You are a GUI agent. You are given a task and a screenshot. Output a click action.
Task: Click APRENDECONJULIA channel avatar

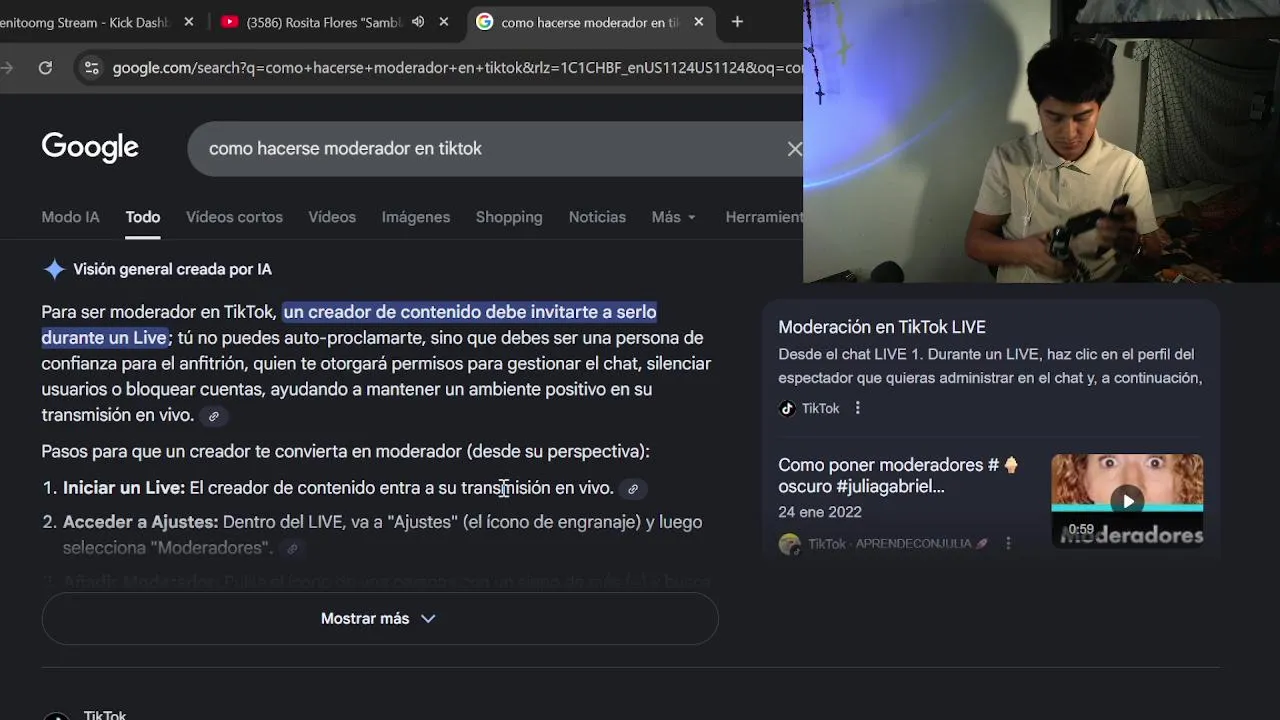point(790,544)
